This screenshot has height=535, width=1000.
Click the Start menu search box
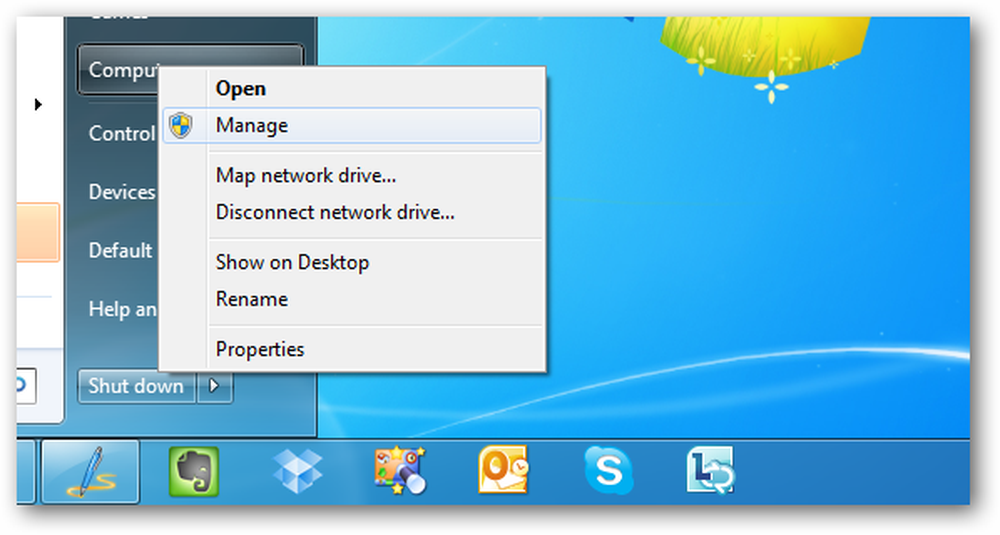(26, 386)
